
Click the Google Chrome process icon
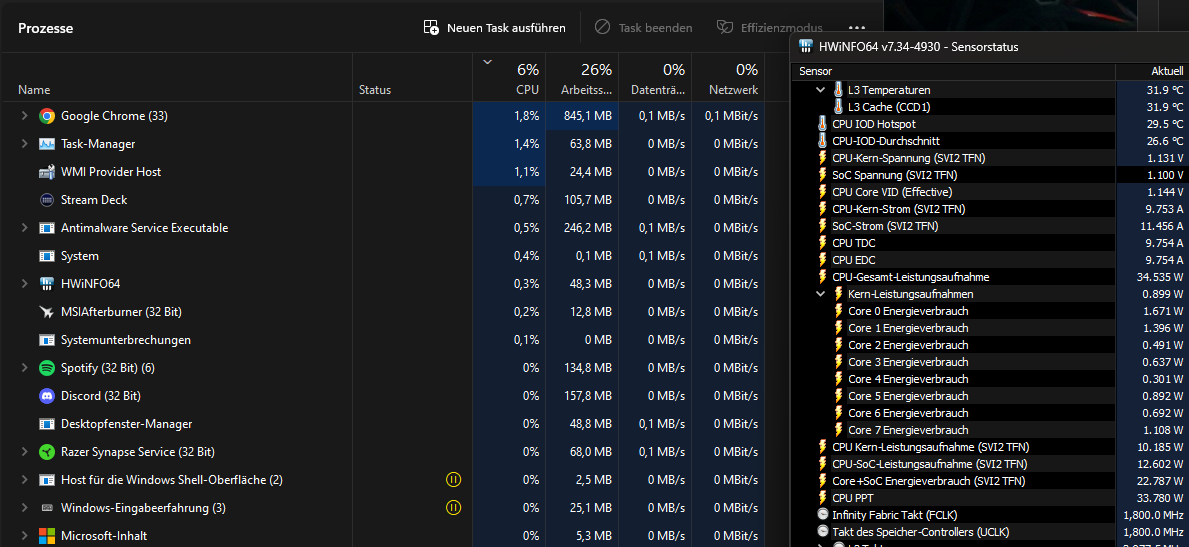pos(47,116)
